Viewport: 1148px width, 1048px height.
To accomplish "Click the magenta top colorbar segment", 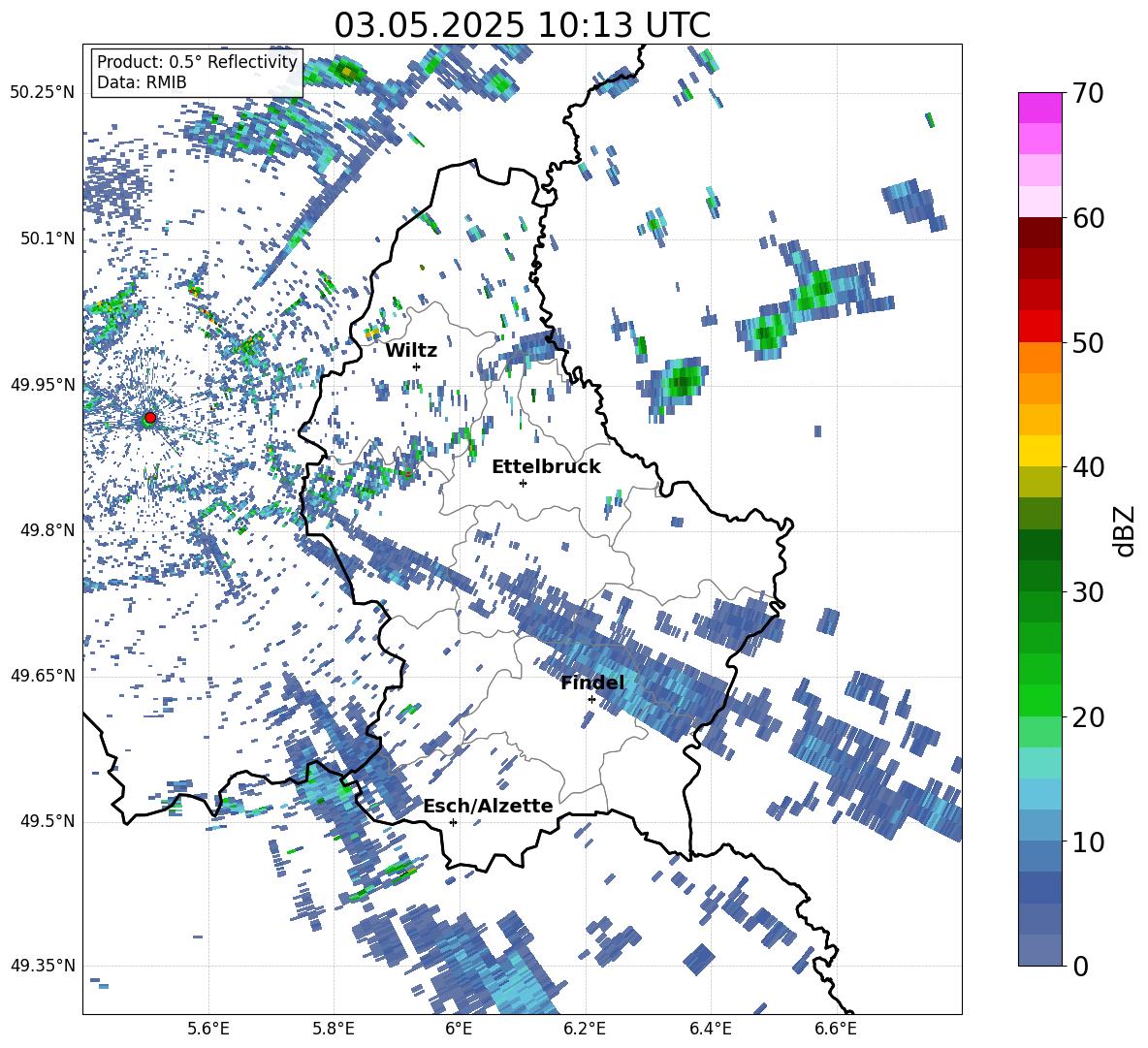I will (x=1039, y=108).
